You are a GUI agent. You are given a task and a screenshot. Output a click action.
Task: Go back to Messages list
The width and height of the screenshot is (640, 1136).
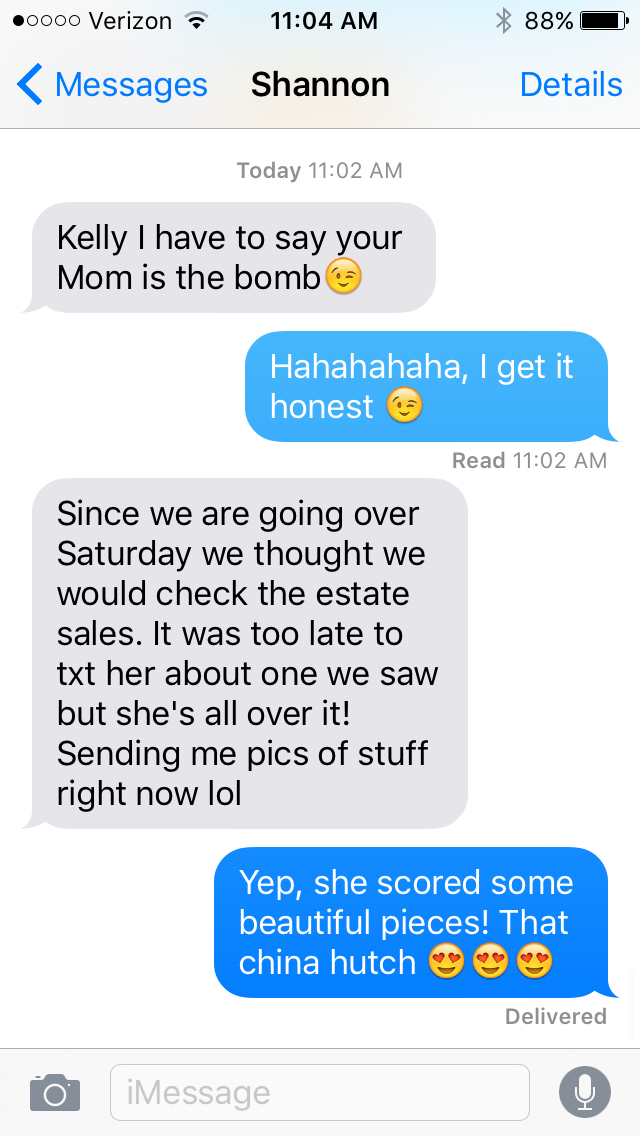[112, 85]
